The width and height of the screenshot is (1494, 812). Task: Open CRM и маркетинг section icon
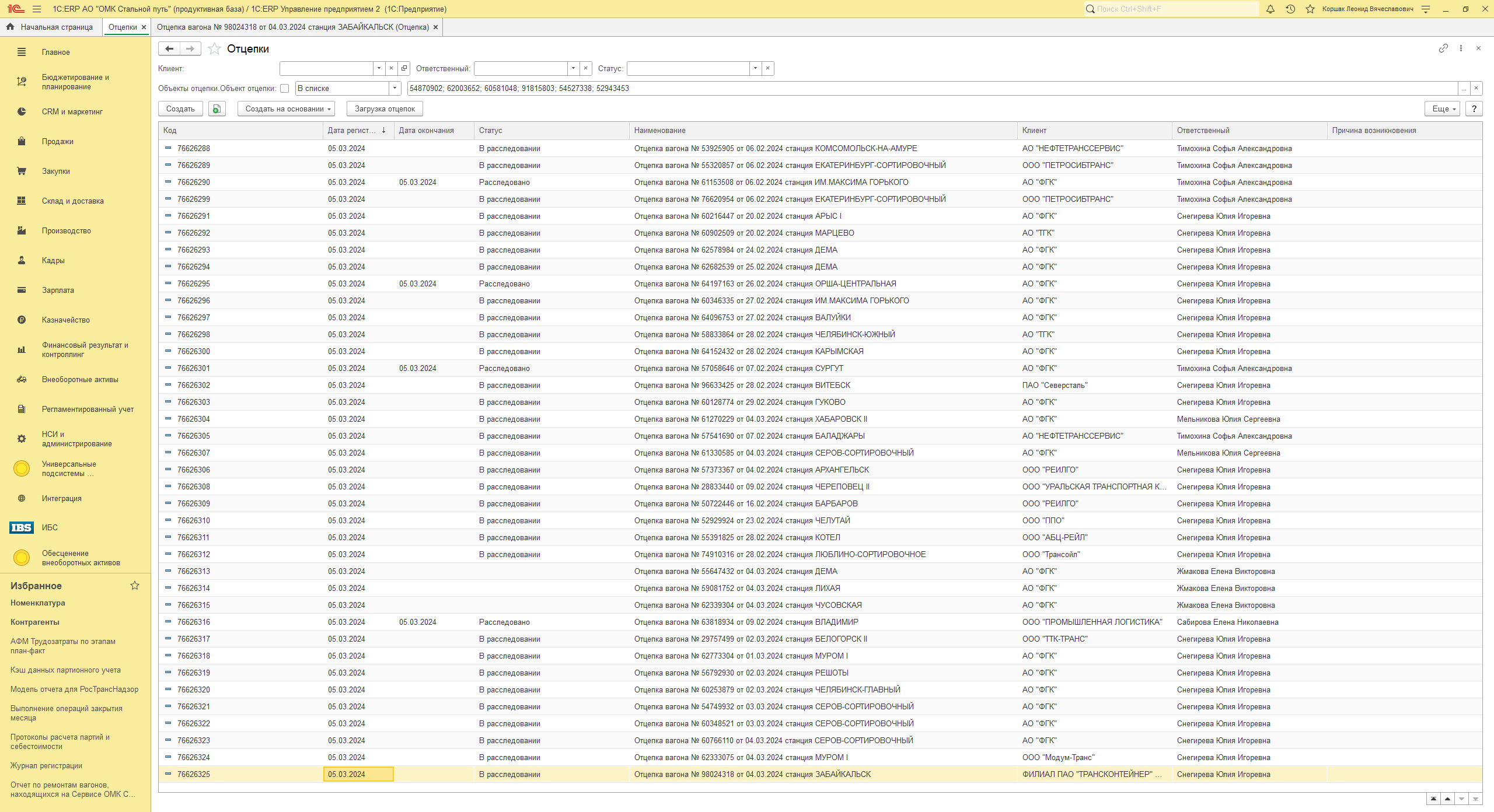point(22,111)
